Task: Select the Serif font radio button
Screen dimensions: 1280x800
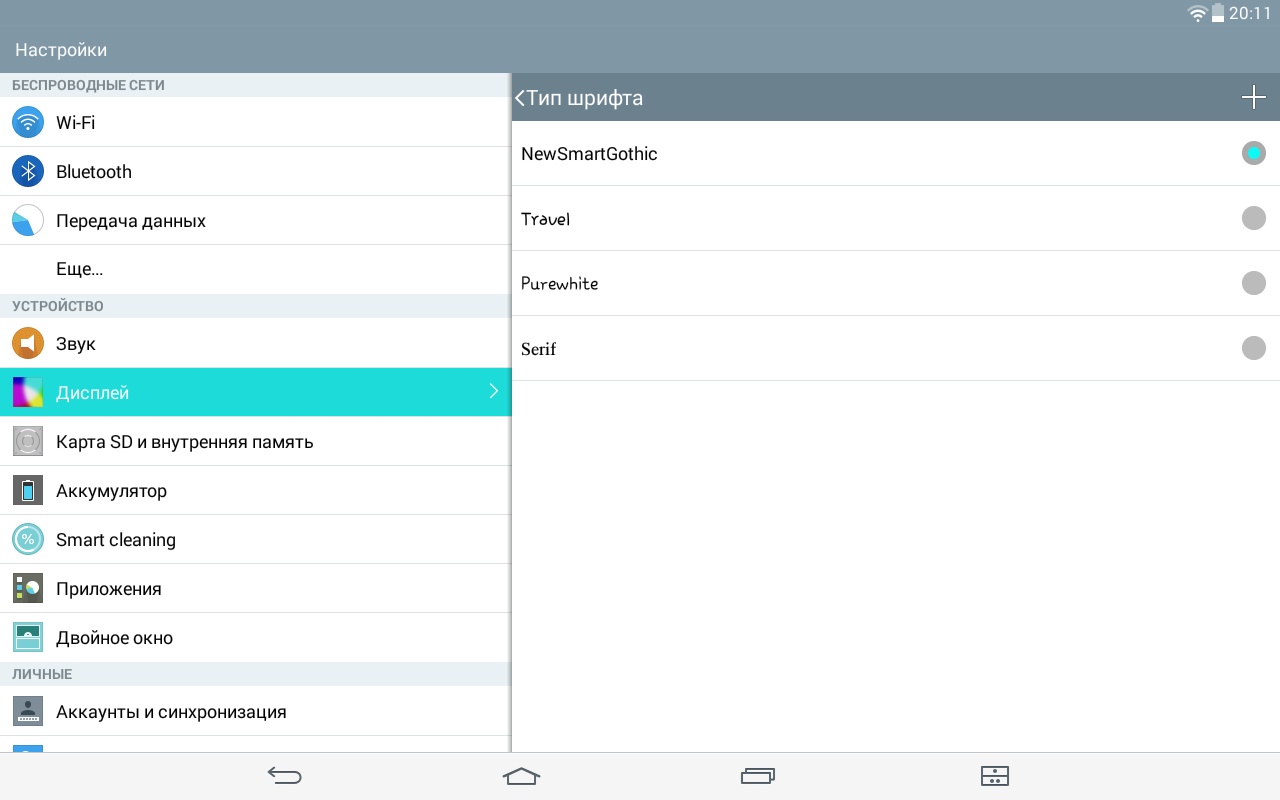Action: (x=1253, y=349)
